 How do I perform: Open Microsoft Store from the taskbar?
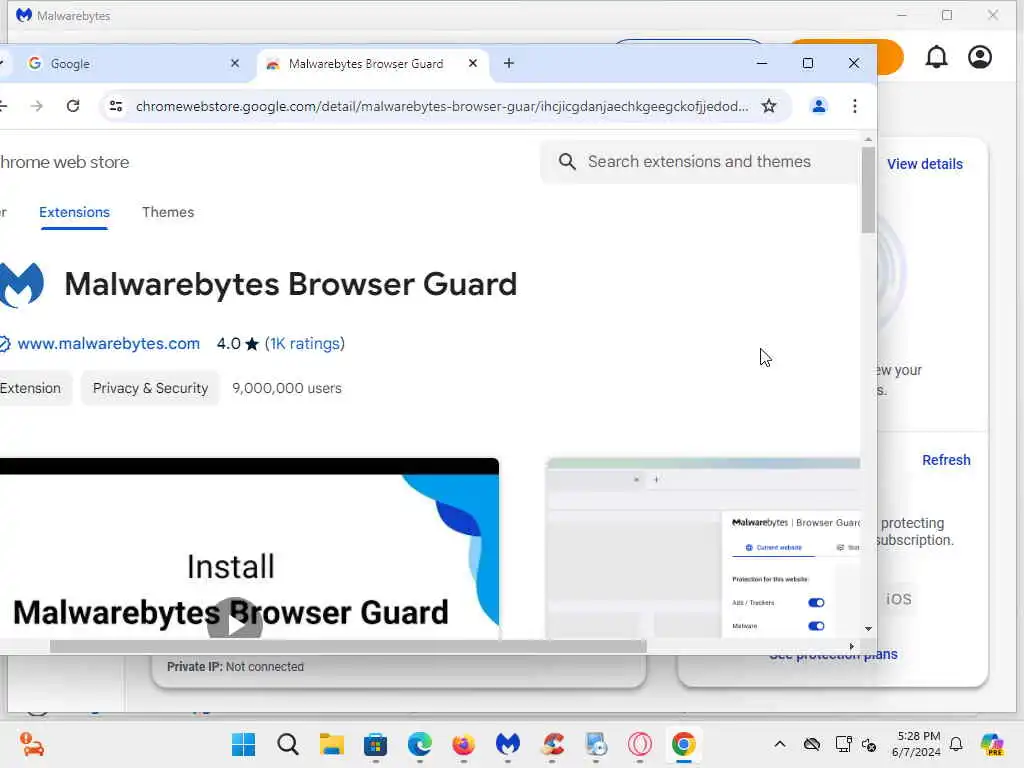point(376,744)
